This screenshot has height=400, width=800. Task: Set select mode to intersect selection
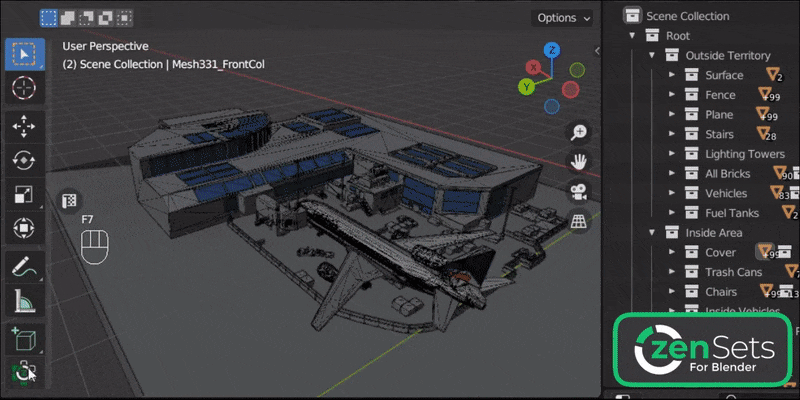point(124,18)
